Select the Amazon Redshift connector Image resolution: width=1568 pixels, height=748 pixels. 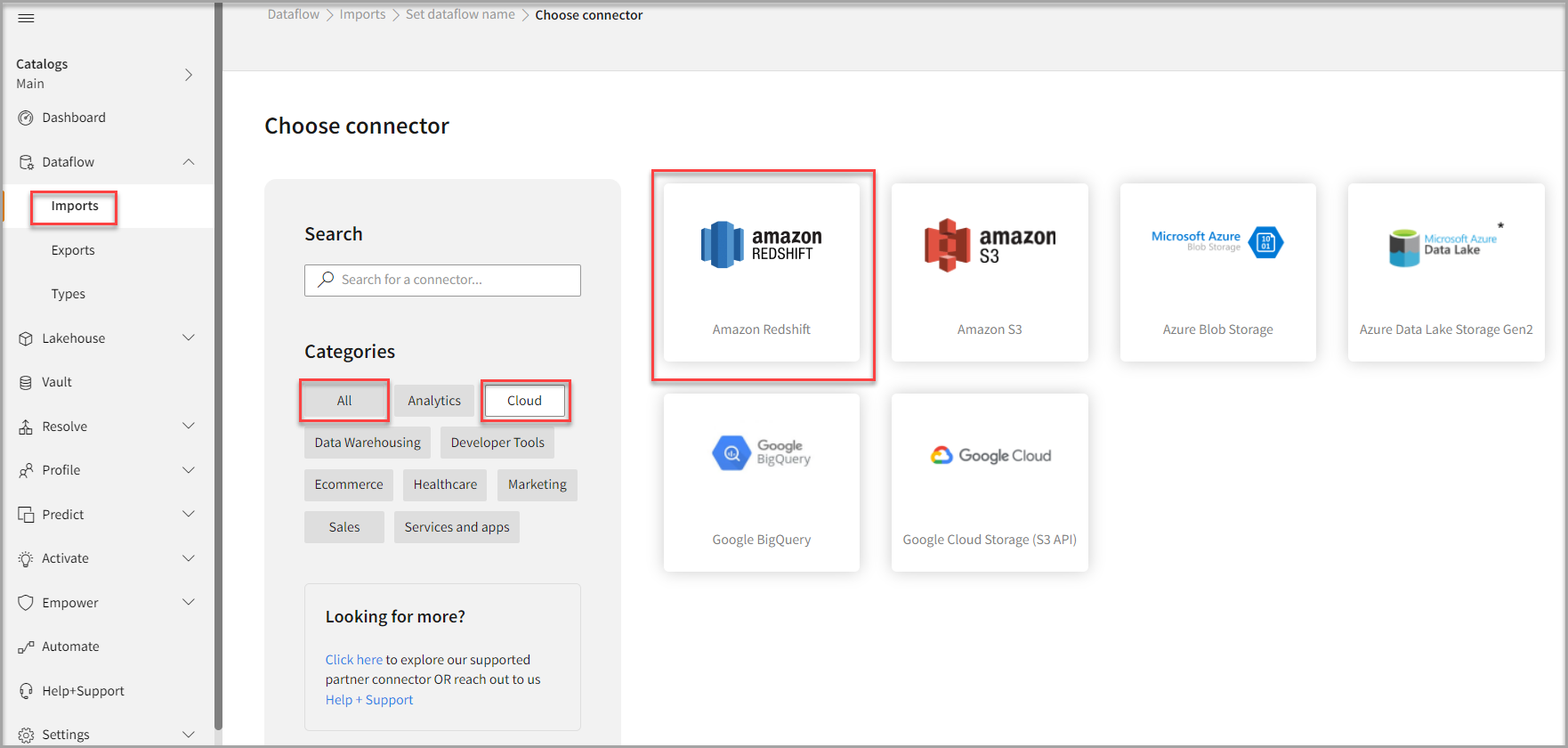(x=761, y=272)
